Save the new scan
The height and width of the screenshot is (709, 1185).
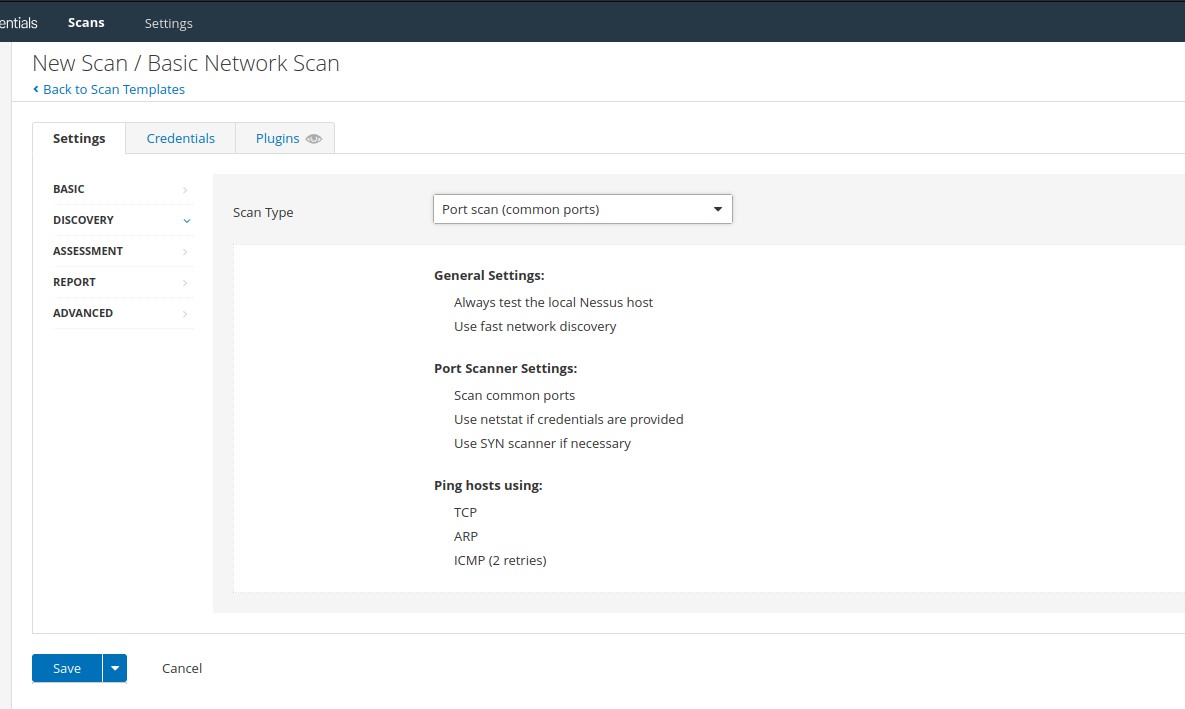click(x=67, y=668)
